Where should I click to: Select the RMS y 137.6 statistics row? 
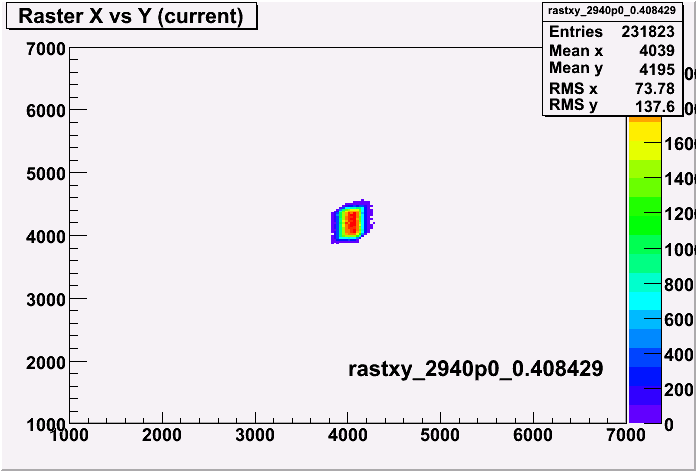coord(612,106)
